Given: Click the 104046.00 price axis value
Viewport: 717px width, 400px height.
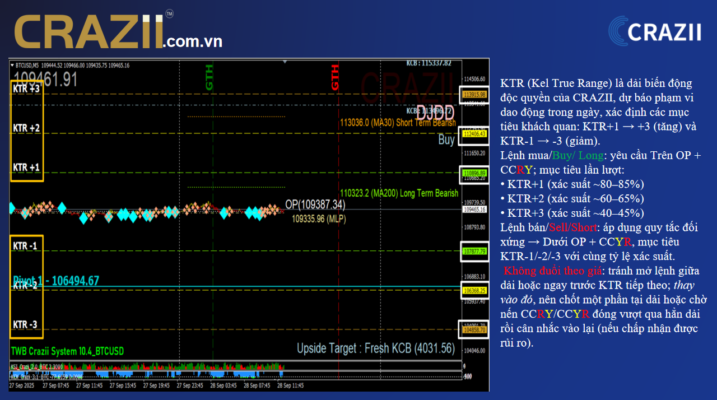Looking at the screenshot, I should pos(475,351).
